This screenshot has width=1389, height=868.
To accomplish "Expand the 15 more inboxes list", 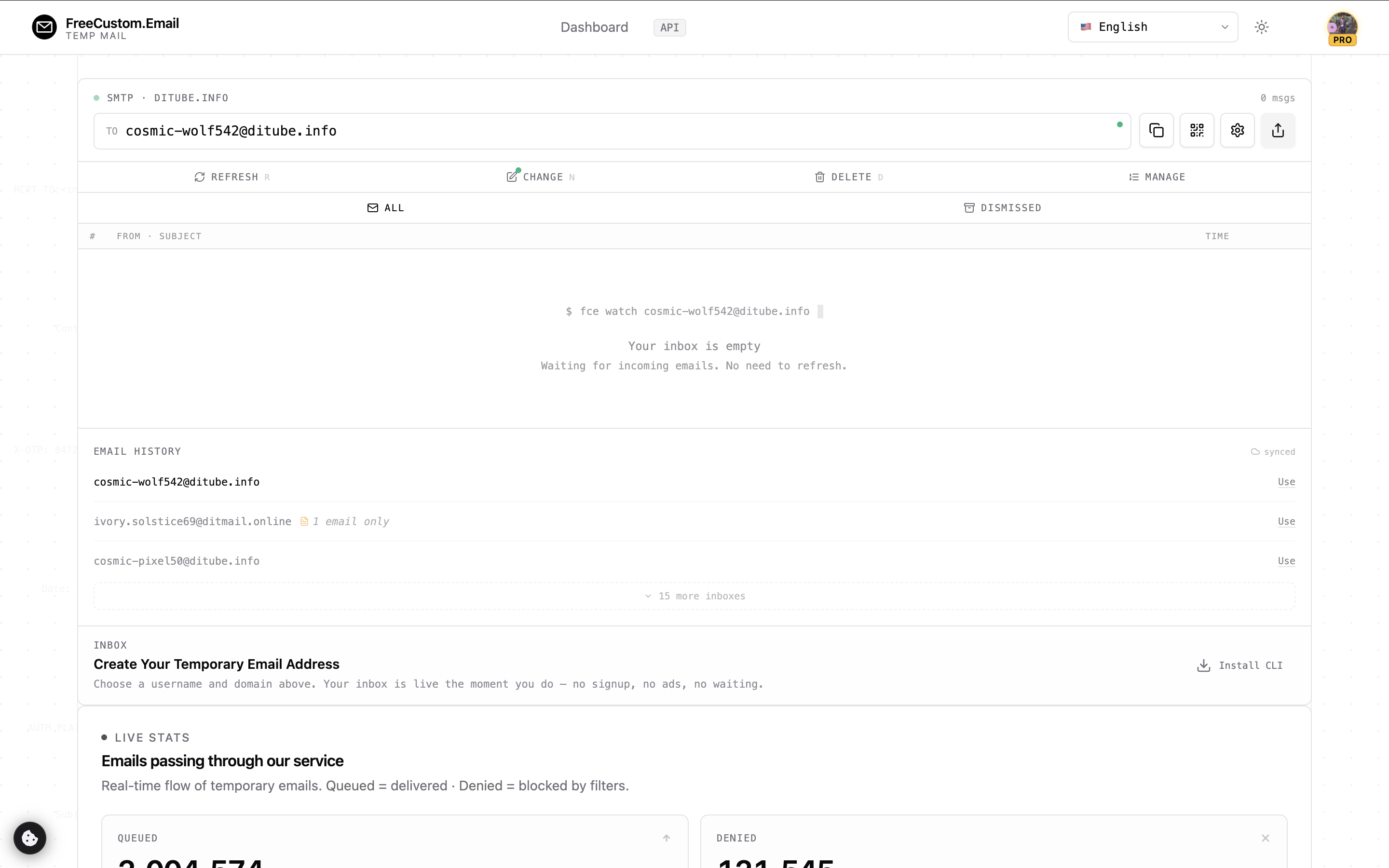I will point(694,596).
